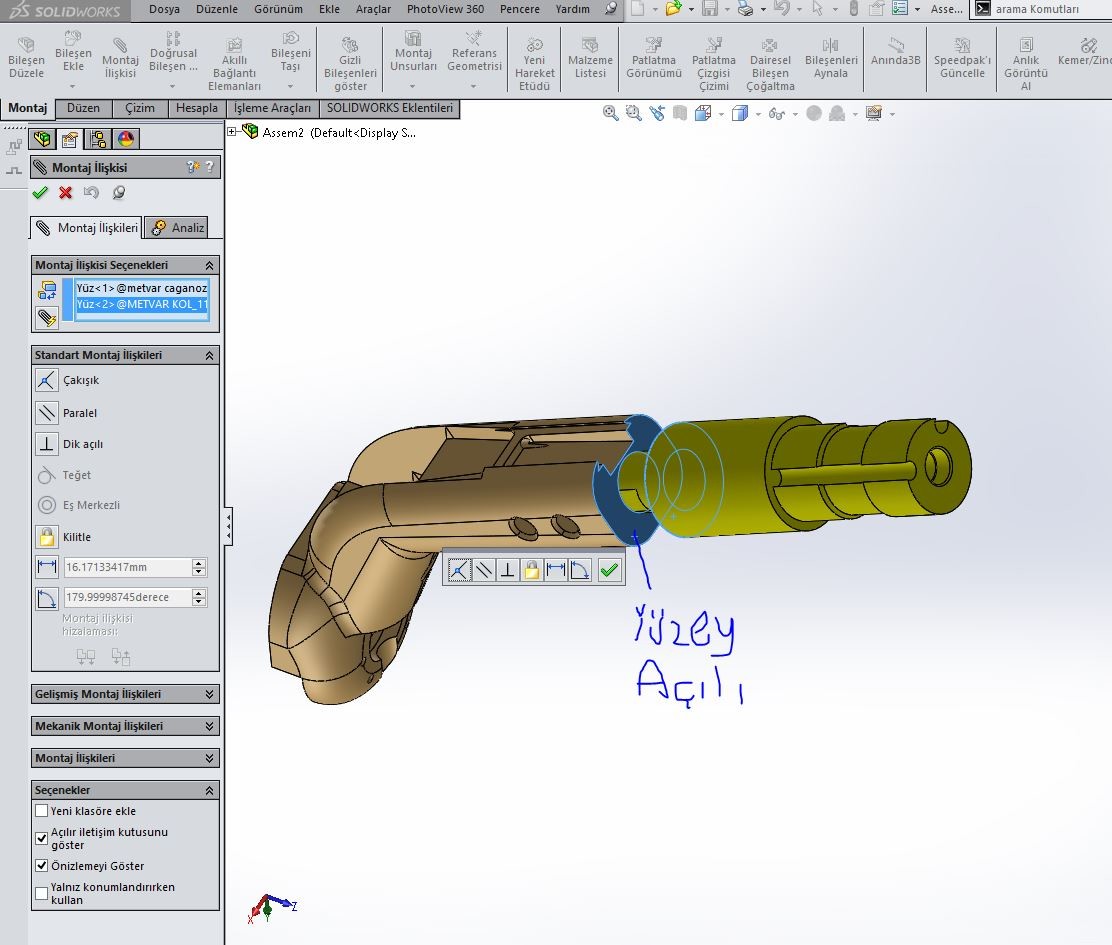This screenshot has height=945, width=1112.
Task: Click the Kilitle lock mate icon
Action: pyautogui.click(x=47, y=537)
